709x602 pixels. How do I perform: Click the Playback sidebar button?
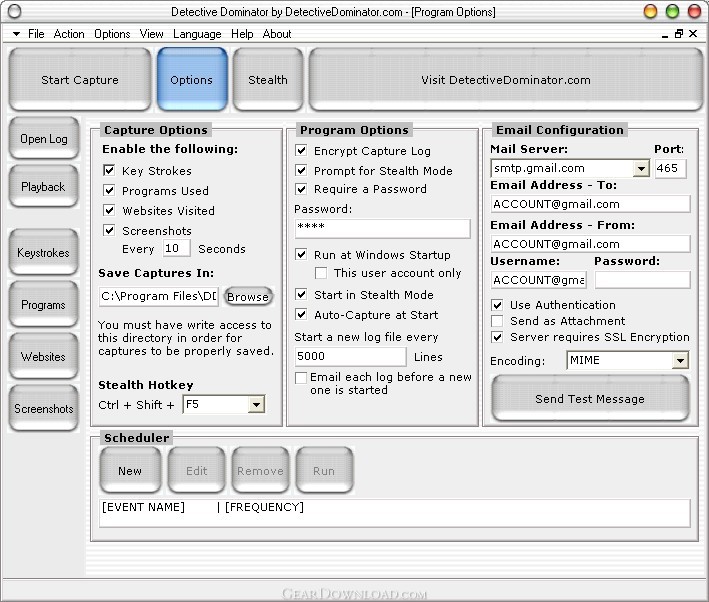(43, 186)
